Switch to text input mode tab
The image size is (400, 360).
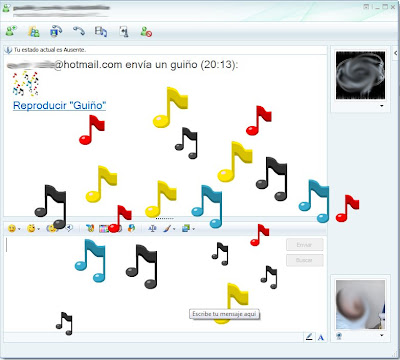tap(321, 337)
